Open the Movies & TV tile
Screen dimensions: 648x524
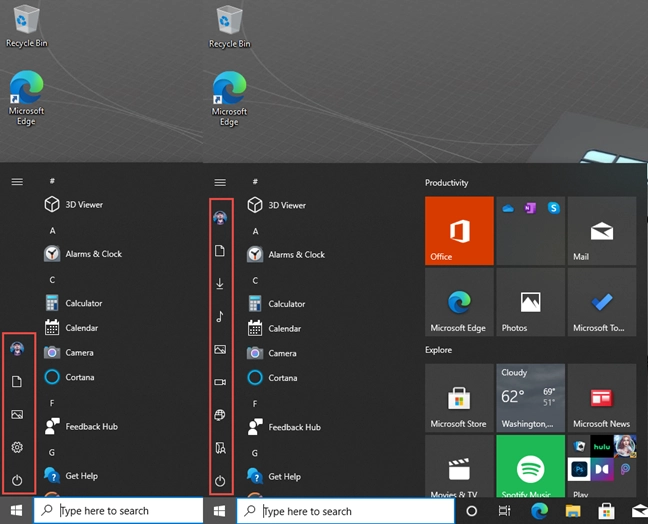[459, 466]
